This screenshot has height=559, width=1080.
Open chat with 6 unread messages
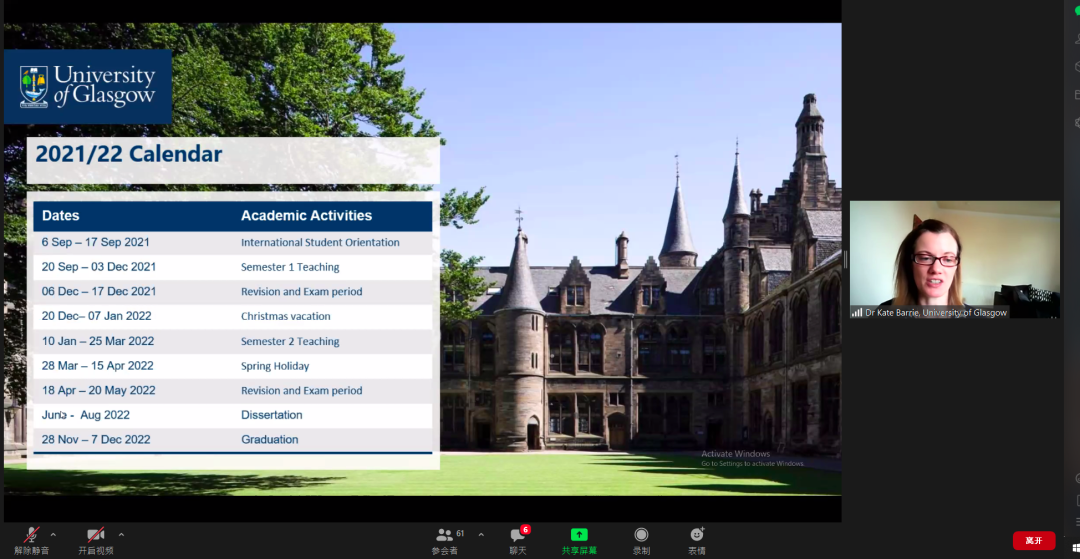pos(518,540)
